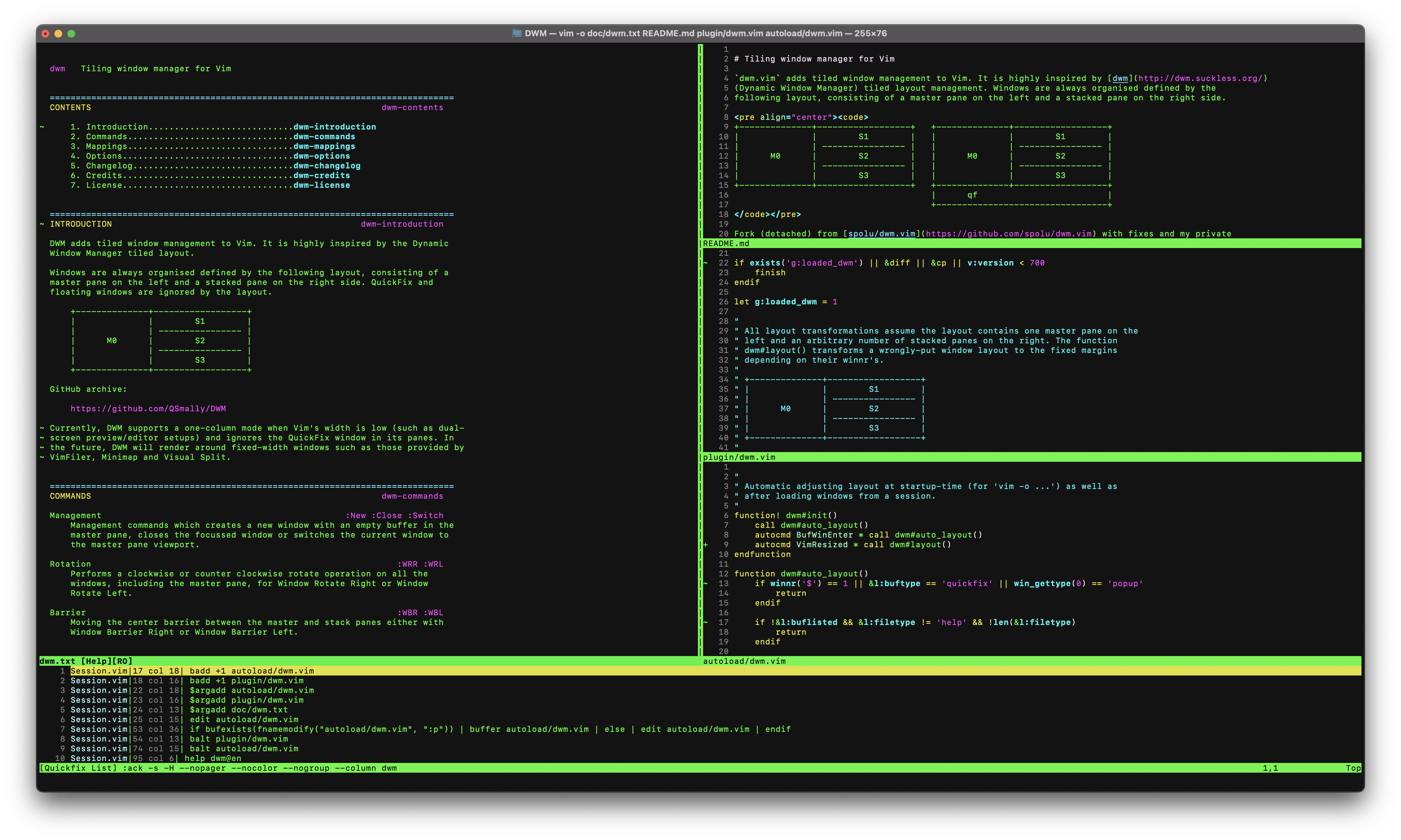Click the COMMANDS heading in help file
Viewport: 1401px width, 840px height.
point(70,496)
